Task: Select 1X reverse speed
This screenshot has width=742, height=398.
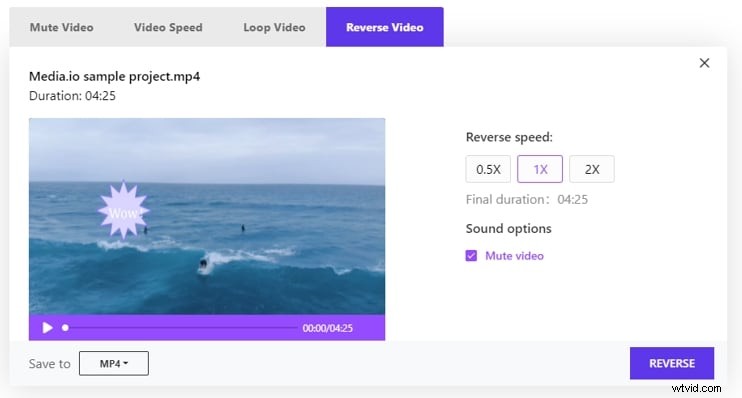Action: [540, 169]
